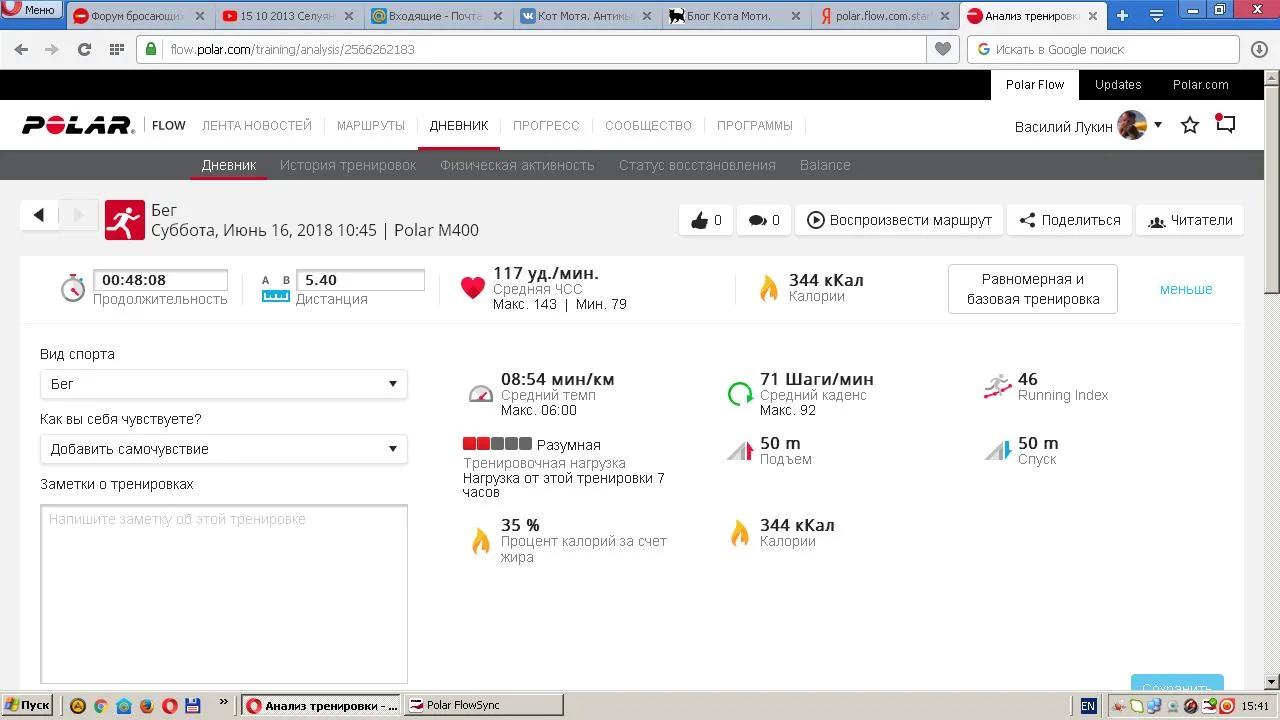The image size is (1280, 720).
Task: Reload the page with browser refresh icon
Action: 84,49
